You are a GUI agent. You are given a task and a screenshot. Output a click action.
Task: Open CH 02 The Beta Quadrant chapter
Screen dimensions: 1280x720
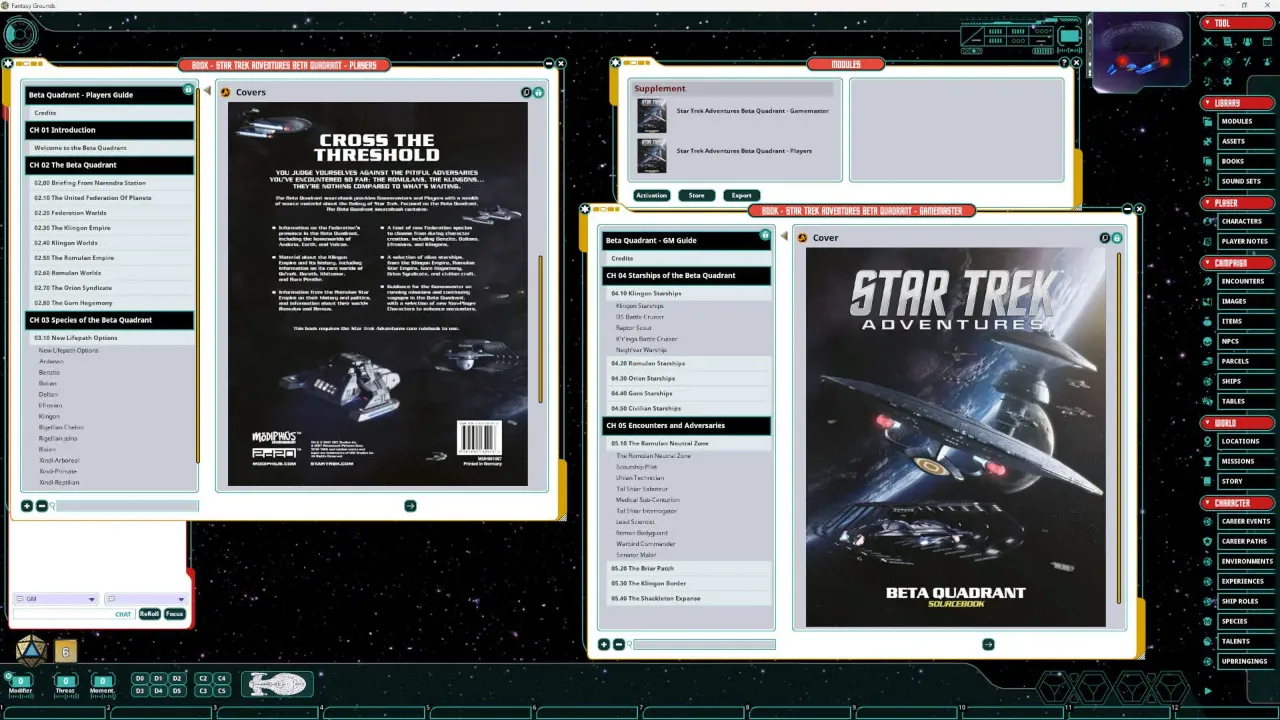(x=110, y=165)
